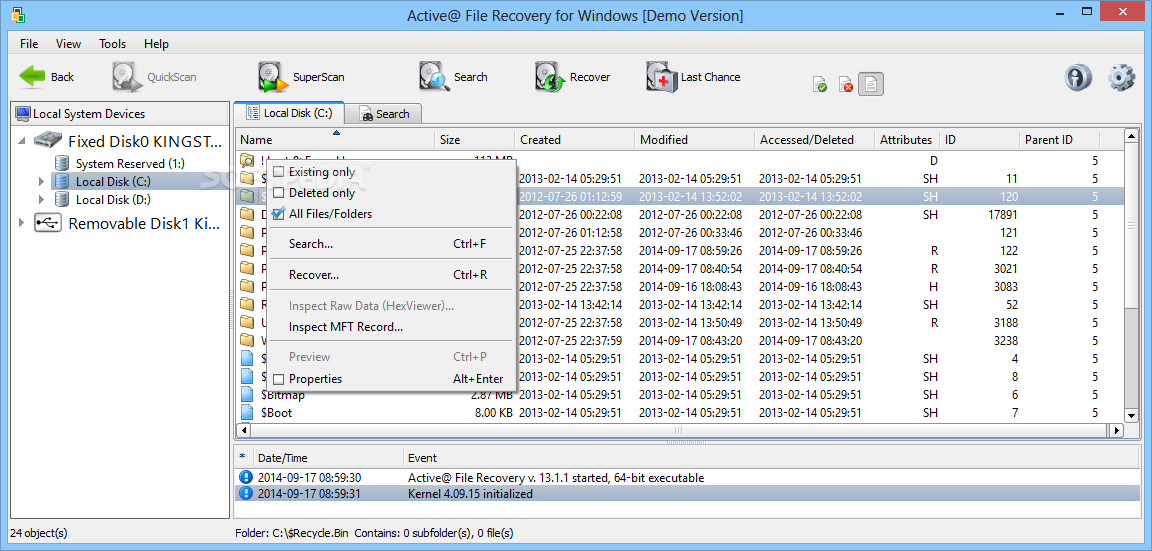Viewport: 1152px width, 551px height.
Task: Check Deleted only in context menu
Action: tap(278, 193)
